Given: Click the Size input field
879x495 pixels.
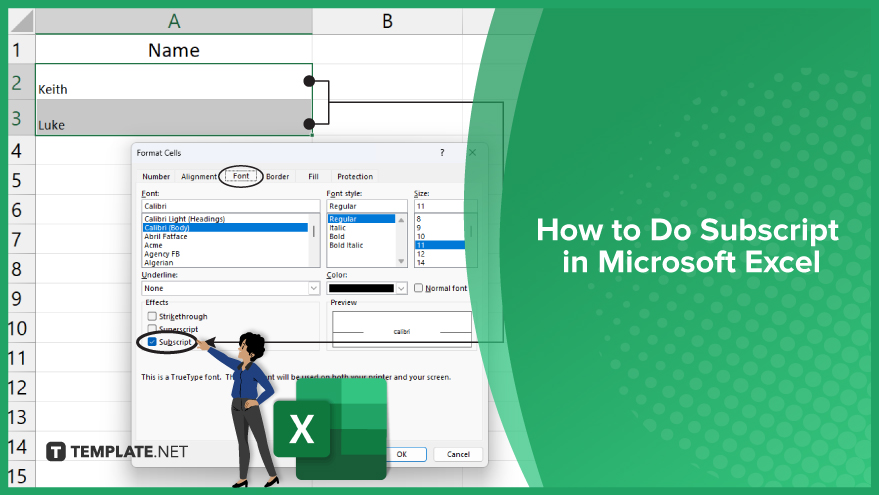Looking at the screenshot, I should 445,206.
